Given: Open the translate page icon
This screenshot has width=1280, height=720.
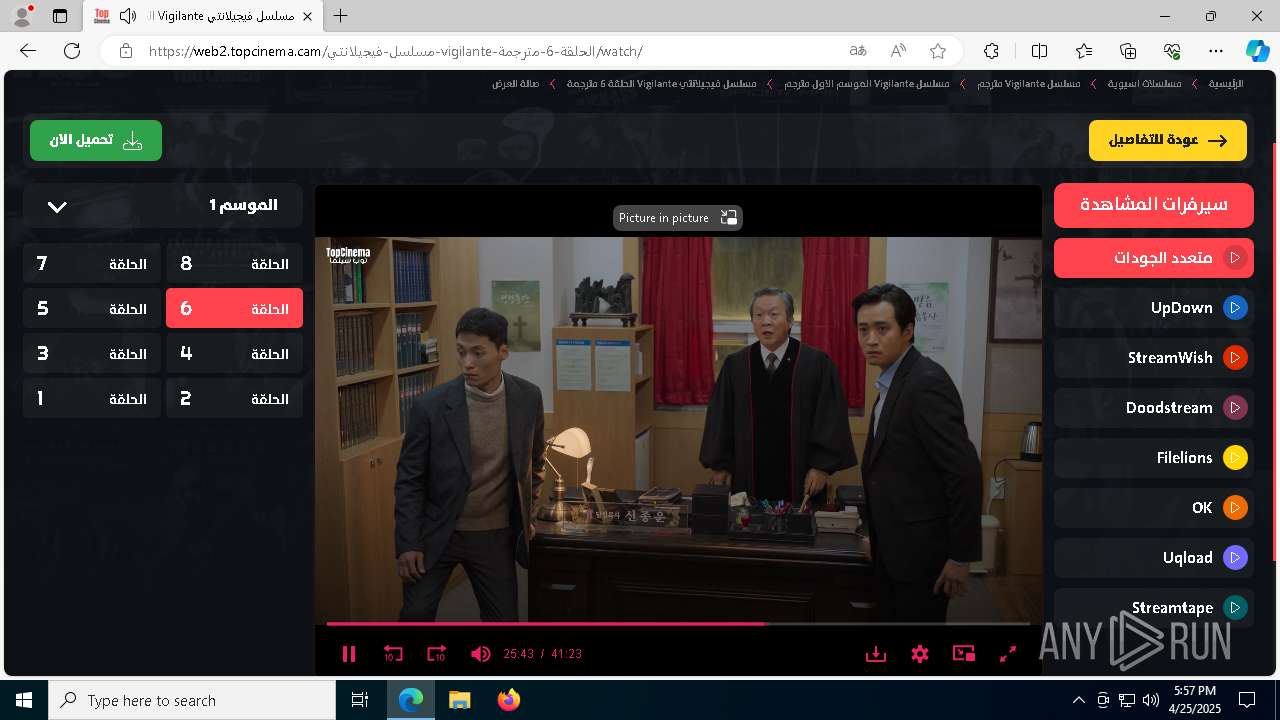Looking at the screenshot, I should pos(858,51).
